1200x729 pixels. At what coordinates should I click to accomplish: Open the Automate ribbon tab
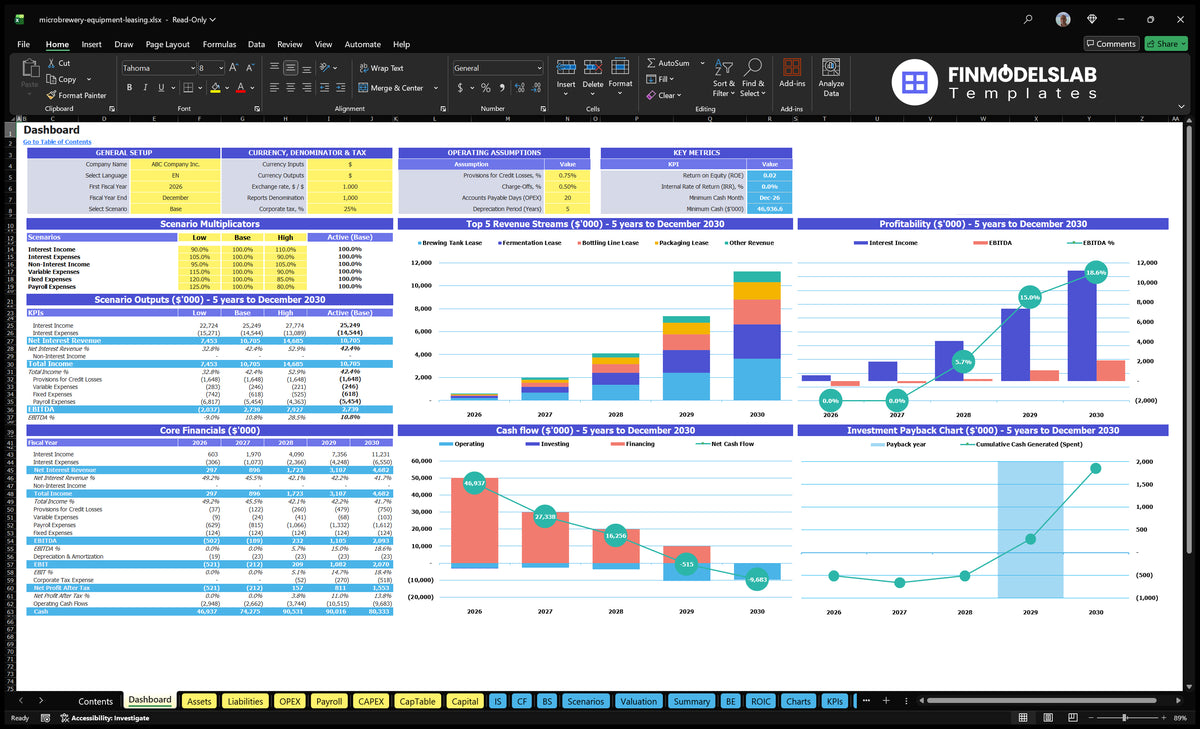(362, 44)
